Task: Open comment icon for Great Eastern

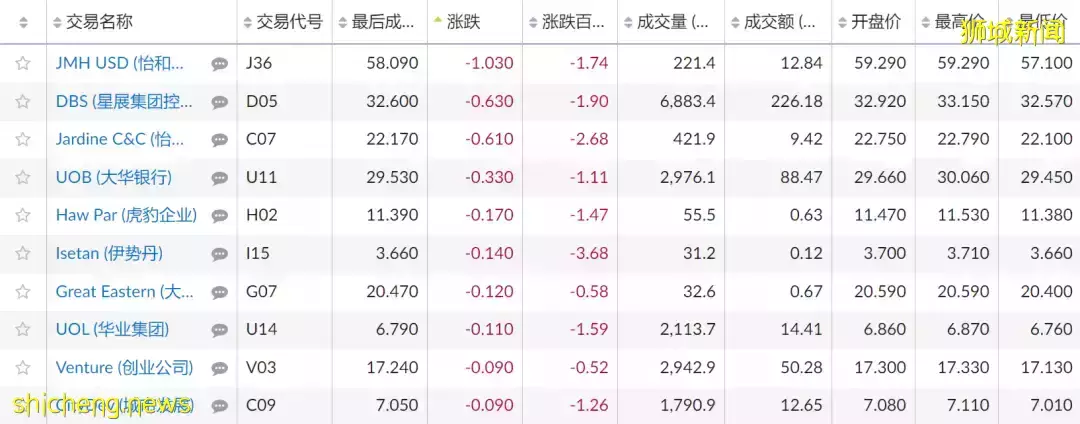Action: (x=220, y=293)
